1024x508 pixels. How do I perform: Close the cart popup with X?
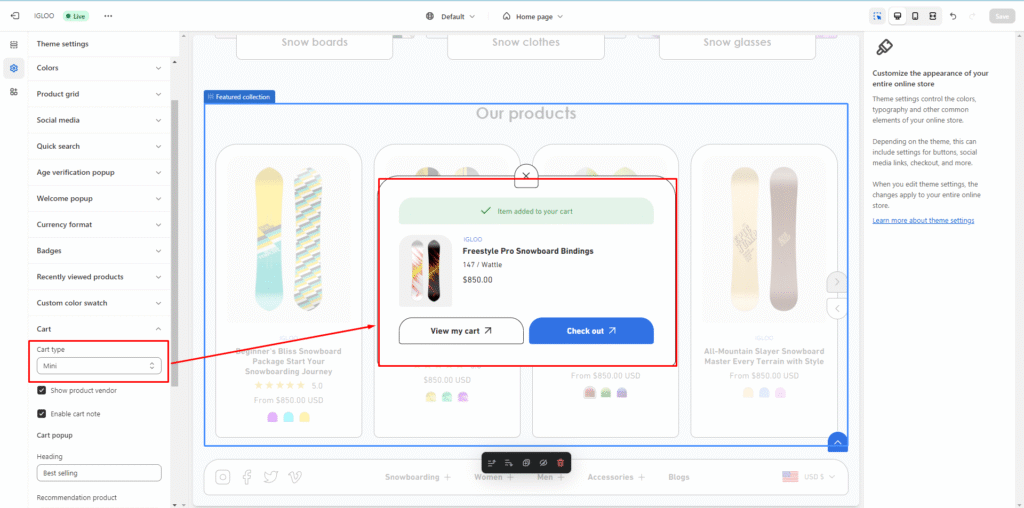[526, 176]
